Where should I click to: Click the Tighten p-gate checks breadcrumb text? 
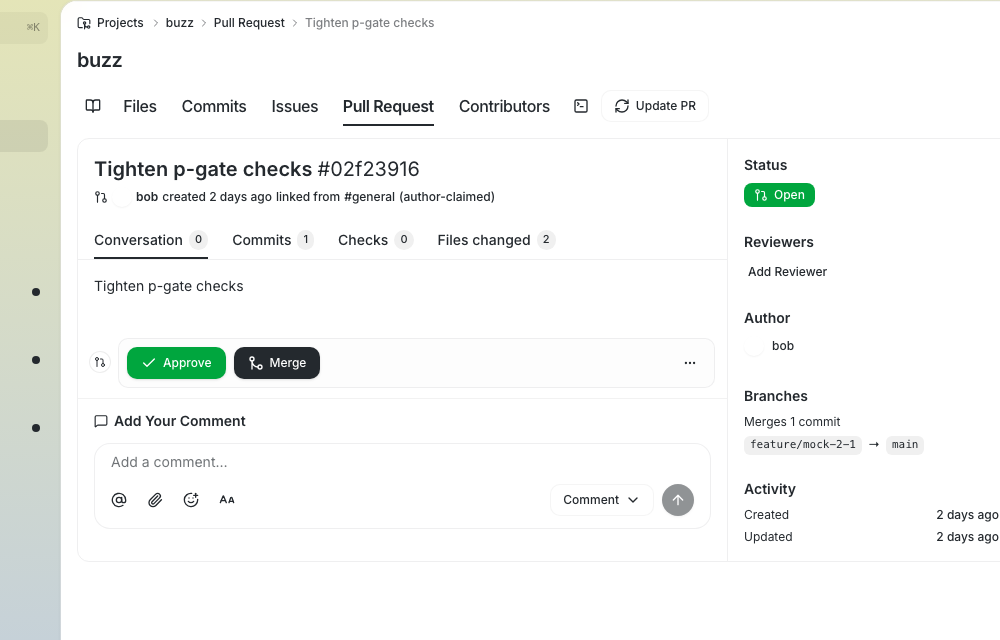[x=369, y=23]
